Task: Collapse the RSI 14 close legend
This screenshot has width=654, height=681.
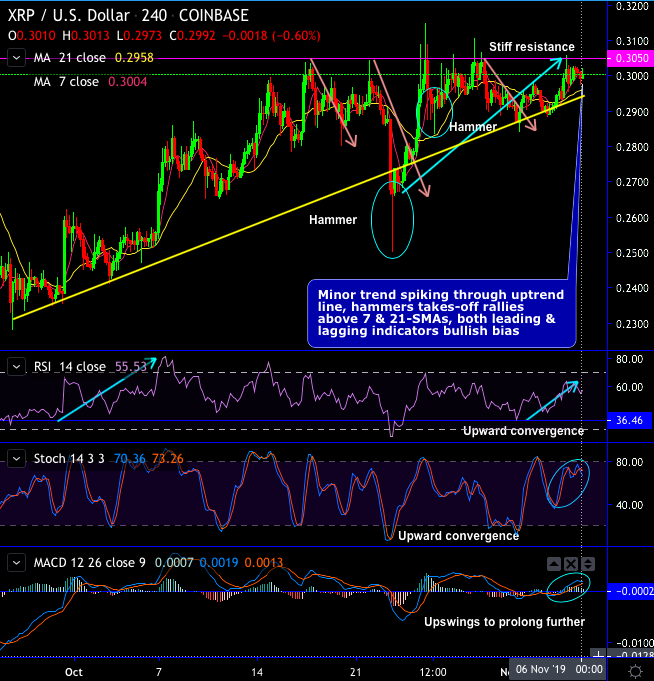Action: 16,367
